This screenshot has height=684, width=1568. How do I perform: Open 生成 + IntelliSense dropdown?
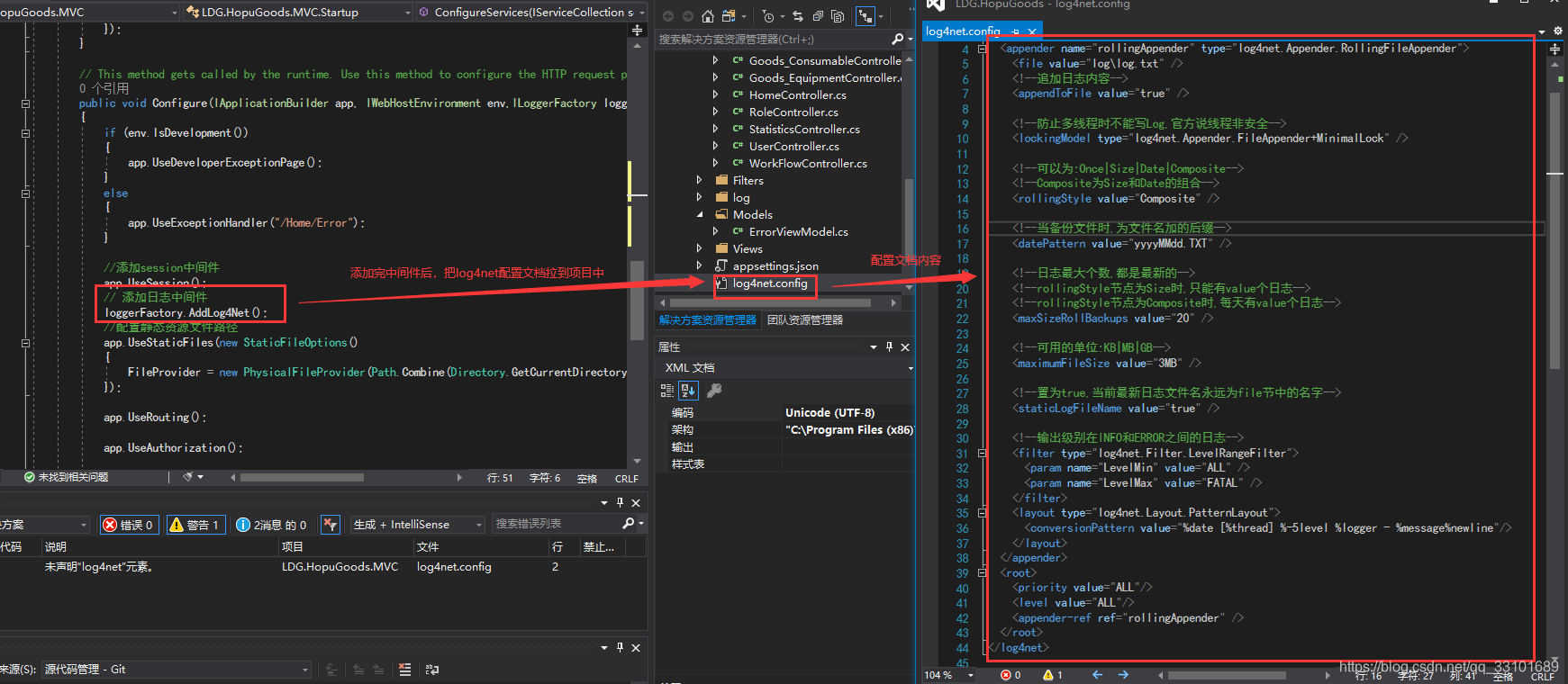click(x=418, y=525)
